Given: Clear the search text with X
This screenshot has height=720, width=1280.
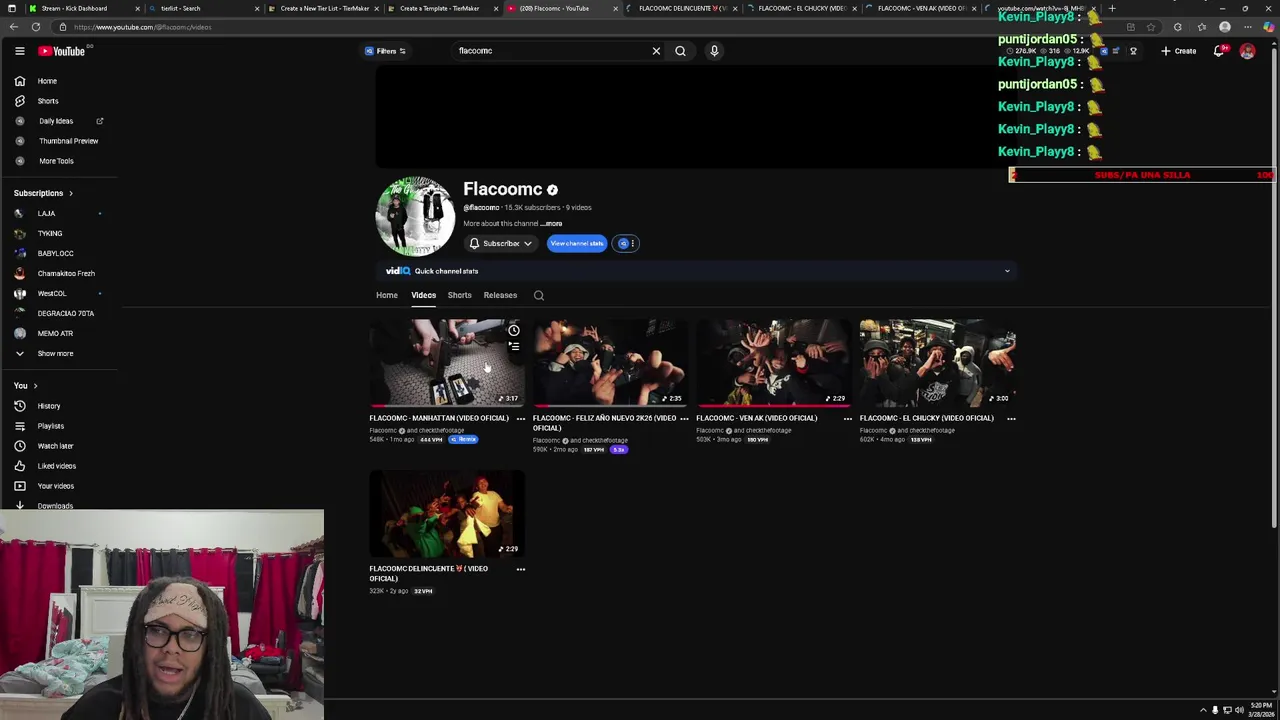Looking at the screenshot, I should [x=656, y=51].
